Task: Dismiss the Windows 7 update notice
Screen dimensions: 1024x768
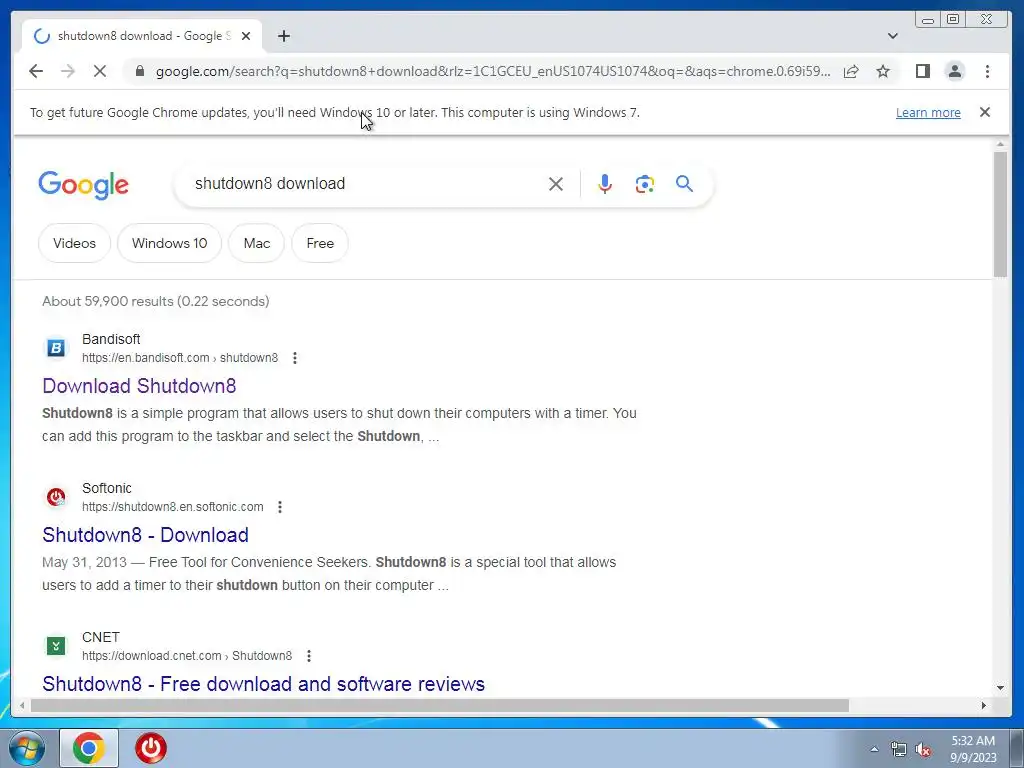Action: coord(985,112)
